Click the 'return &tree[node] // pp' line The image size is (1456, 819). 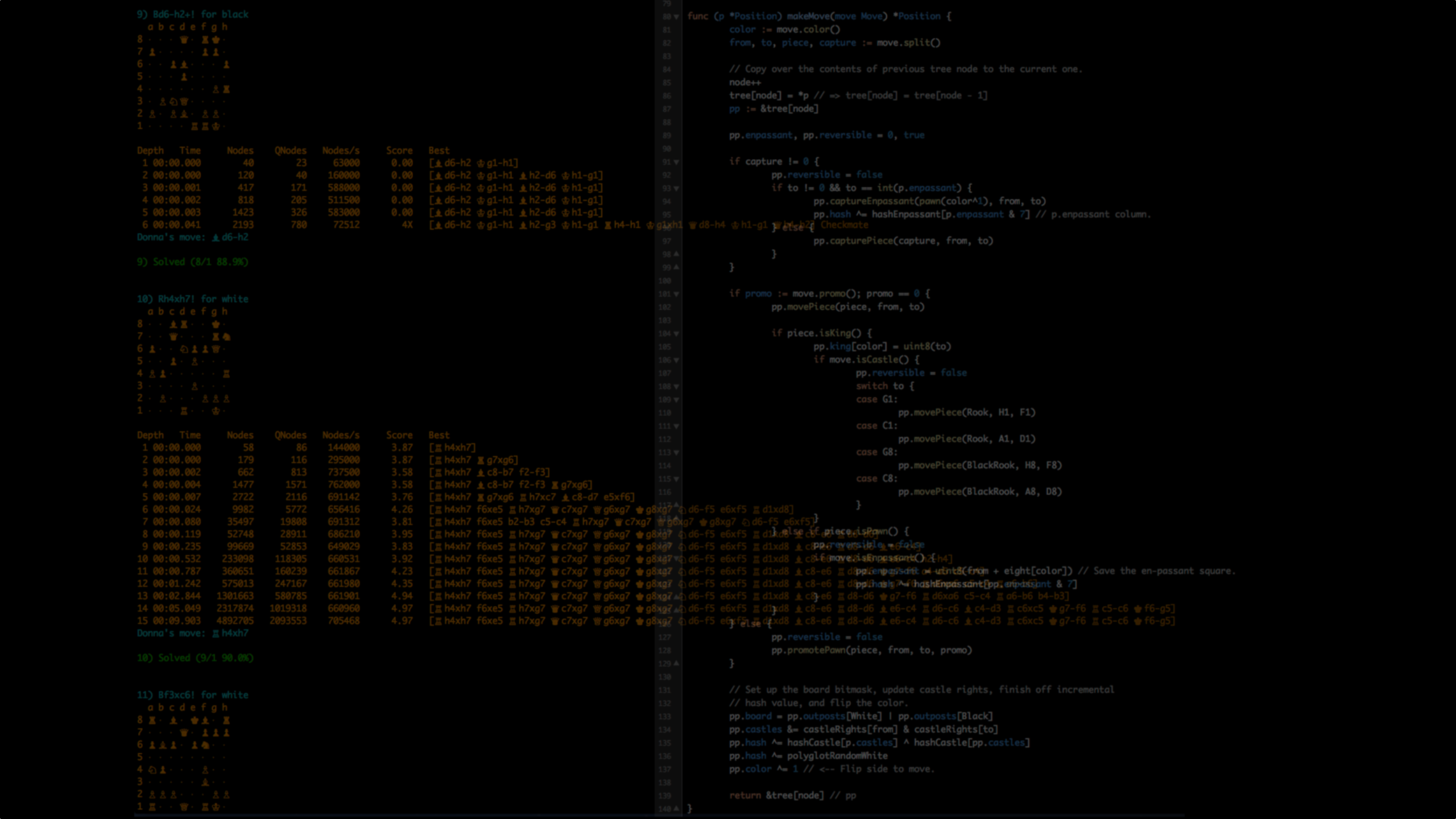click(793, 796)
